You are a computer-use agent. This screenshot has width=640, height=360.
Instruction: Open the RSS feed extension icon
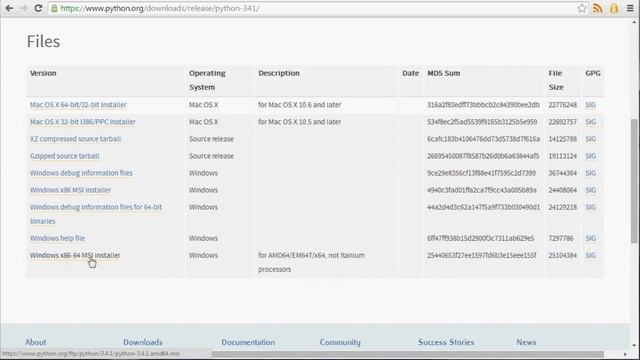click(x=598, y=8)
